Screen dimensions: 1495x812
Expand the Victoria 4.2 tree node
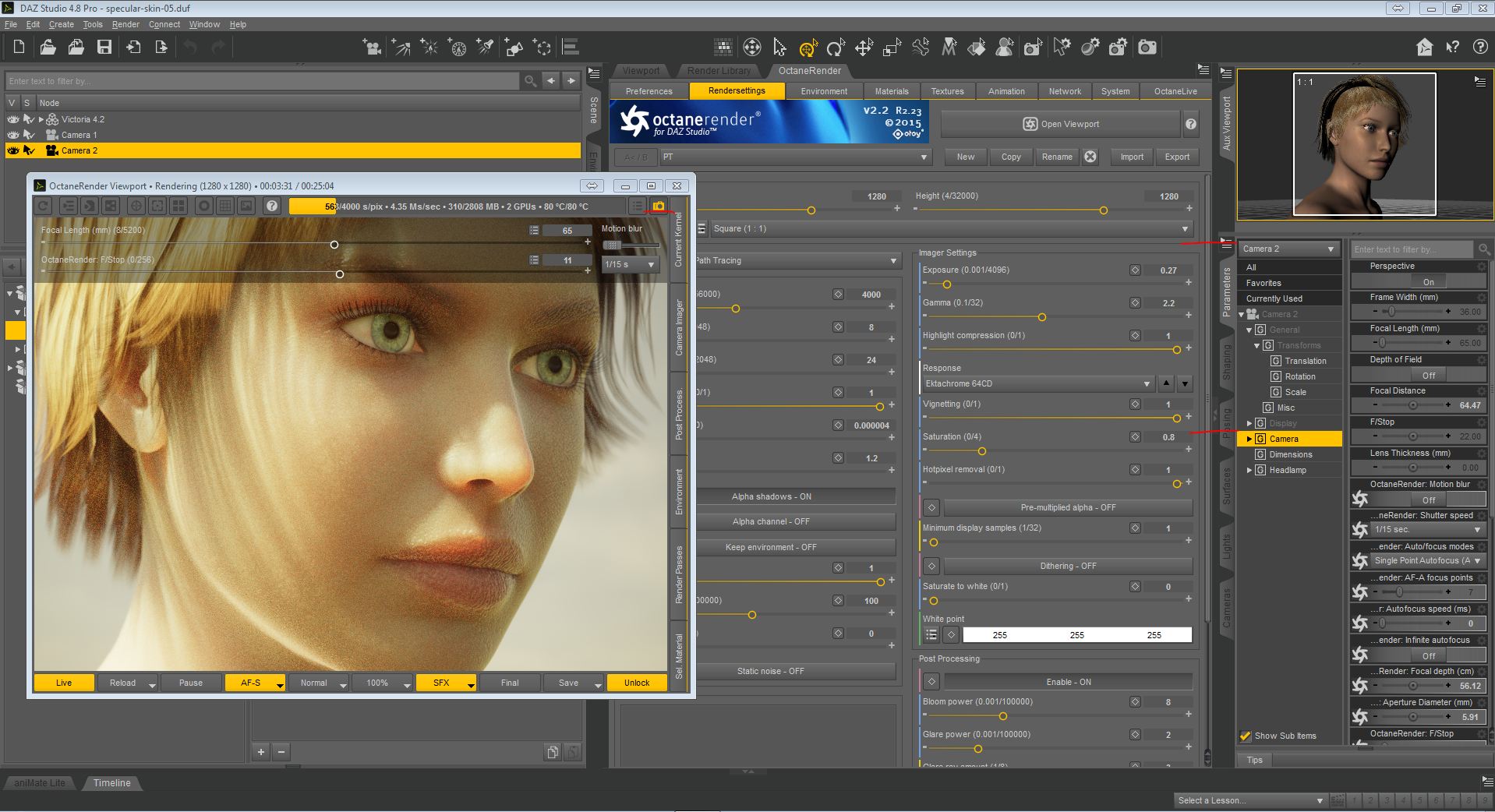41,119
